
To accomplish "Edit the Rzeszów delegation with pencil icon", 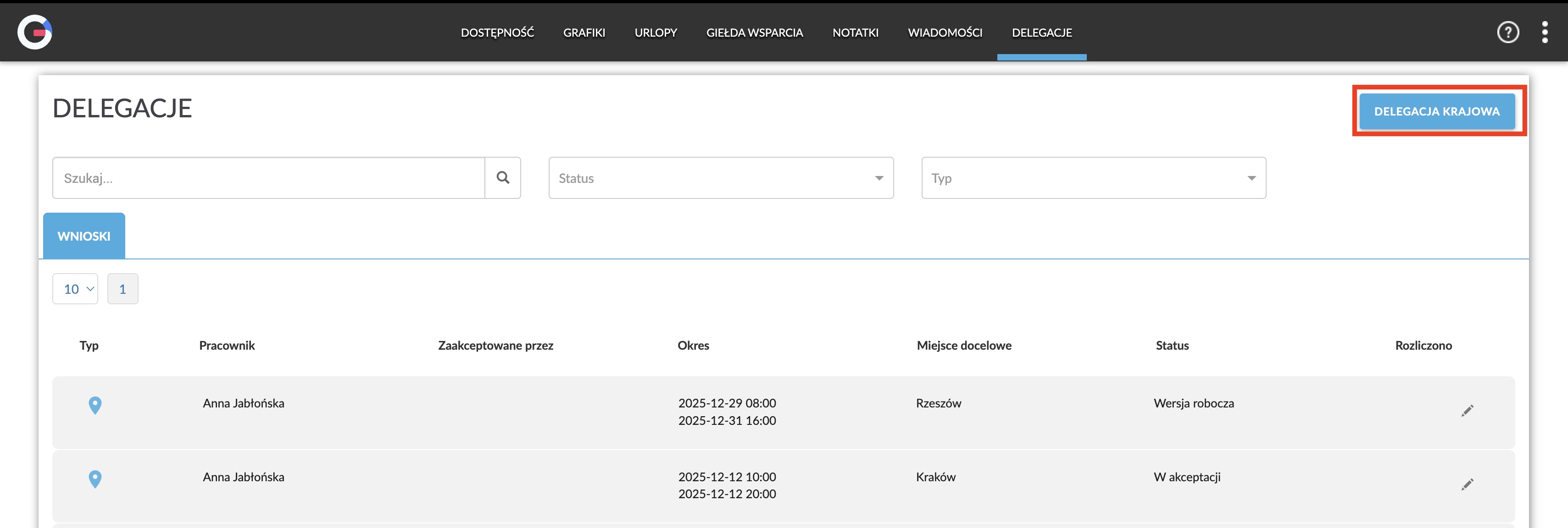I will [x=1467, y=411].
